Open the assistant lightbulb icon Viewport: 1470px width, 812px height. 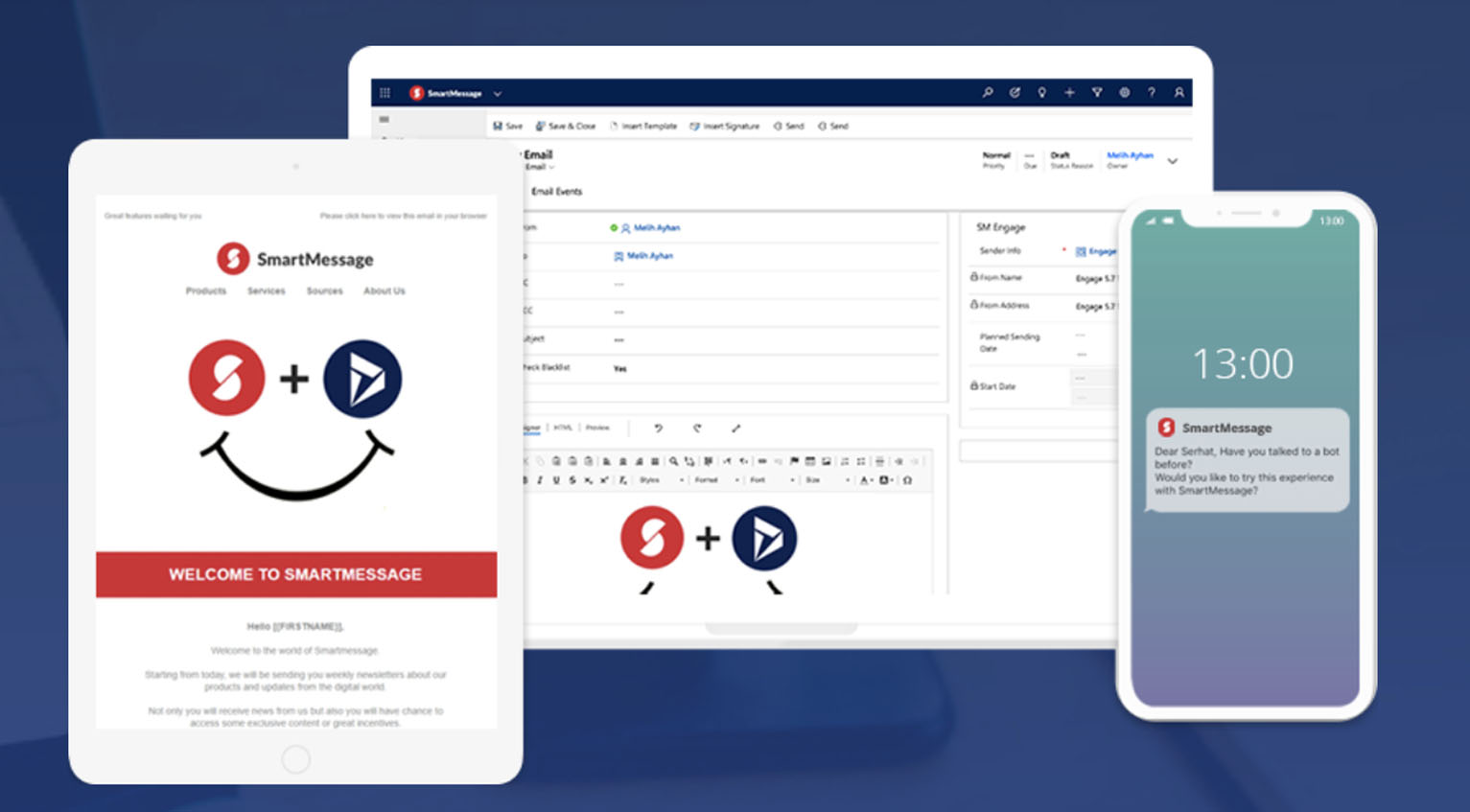point(1041,93)
